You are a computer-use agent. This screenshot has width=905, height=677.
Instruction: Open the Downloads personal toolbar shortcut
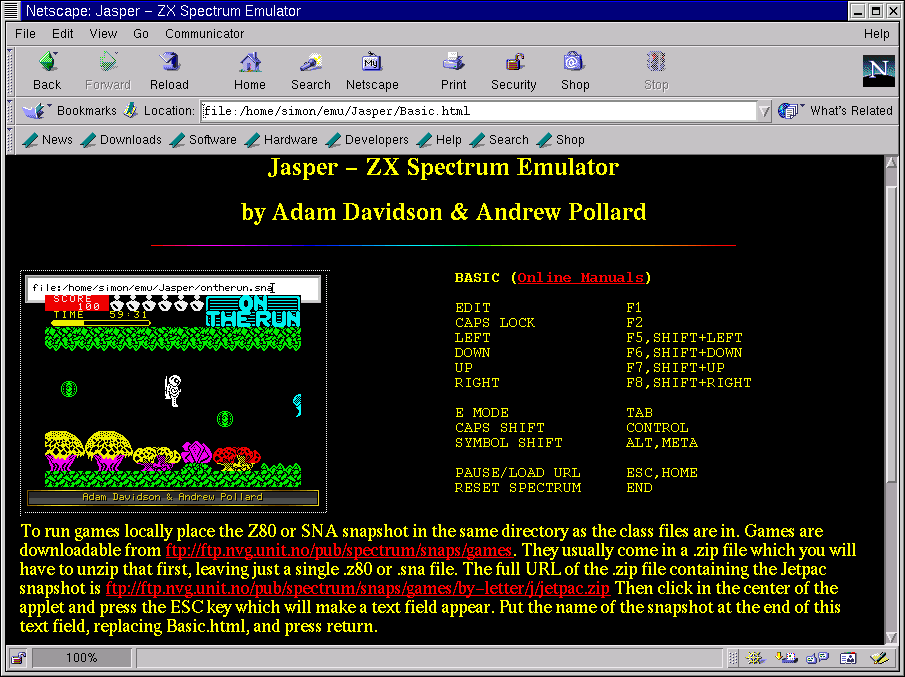pyautogui.click(x=121, y=140)
